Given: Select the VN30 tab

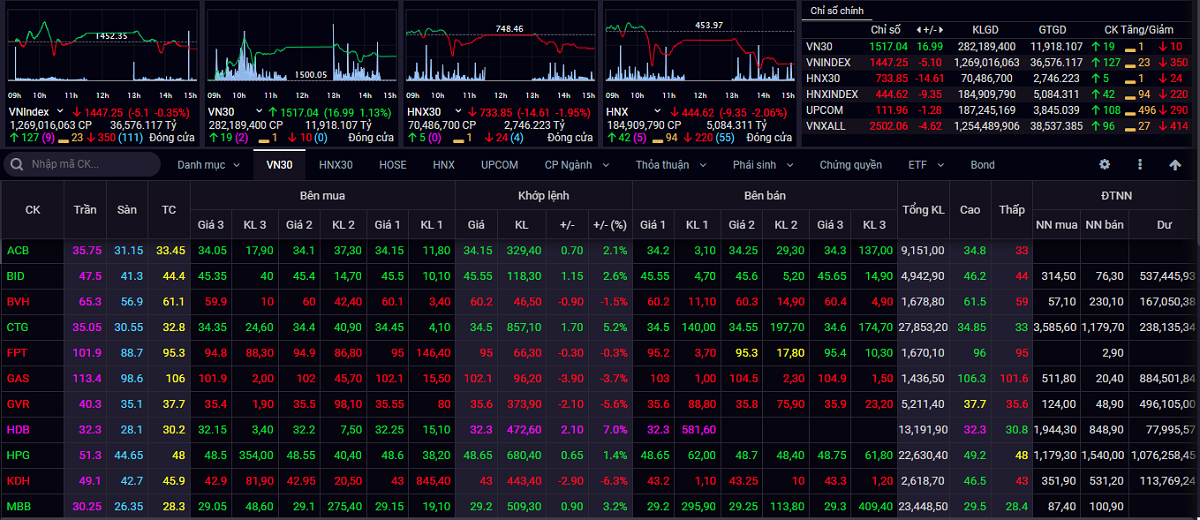Looking at the screenshot, I should pyautogui.click(x=279, y=165).
